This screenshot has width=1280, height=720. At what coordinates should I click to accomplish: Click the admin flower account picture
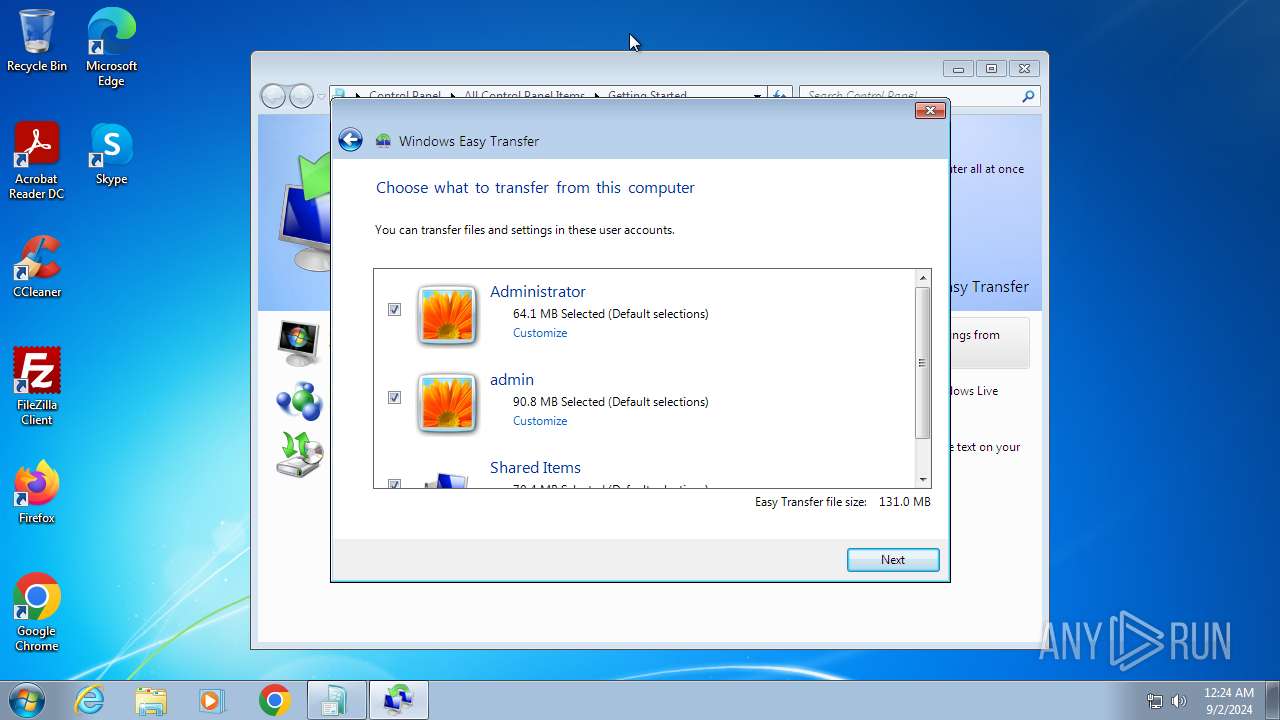coord(447,403)
